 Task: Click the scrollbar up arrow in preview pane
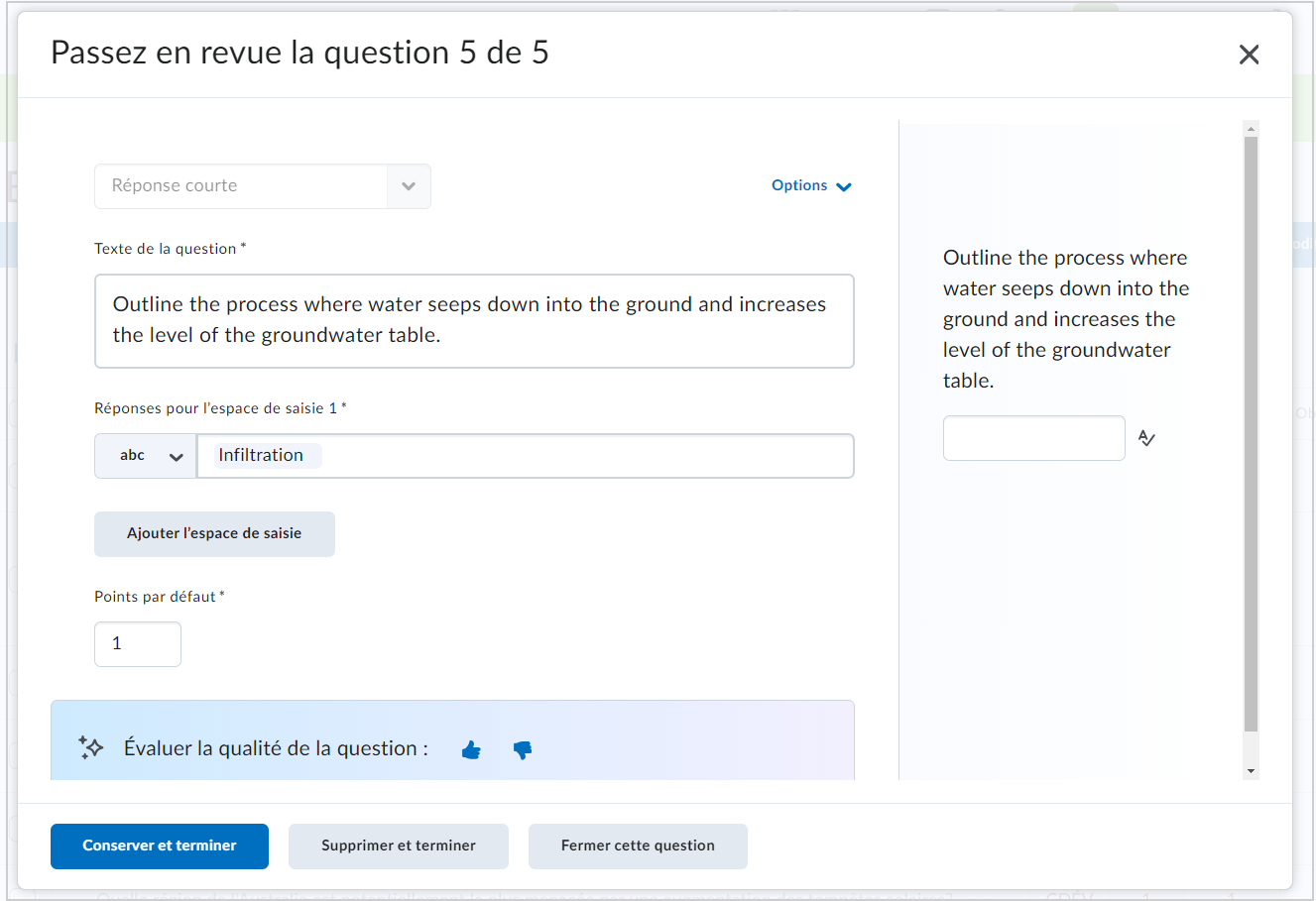tap(1251, 129)
